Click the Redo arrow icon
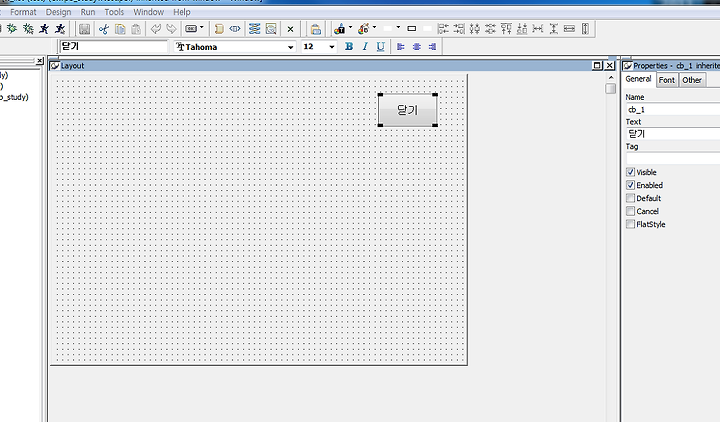The image size is (720, 422). [171, 29]
